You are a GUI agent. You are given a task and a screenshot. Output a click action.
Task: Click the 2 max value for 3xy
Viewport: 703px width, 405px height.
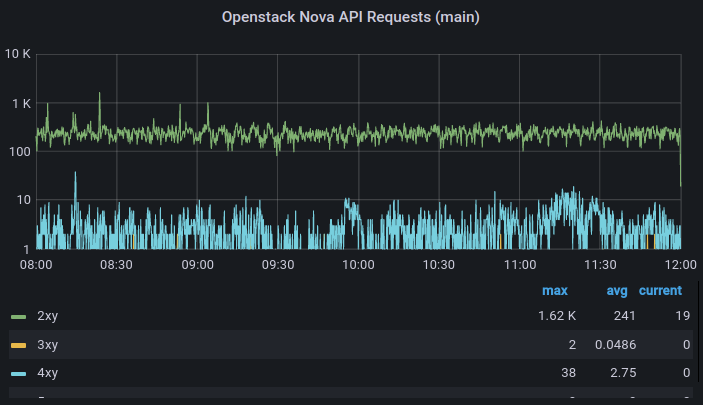(572, 344)
